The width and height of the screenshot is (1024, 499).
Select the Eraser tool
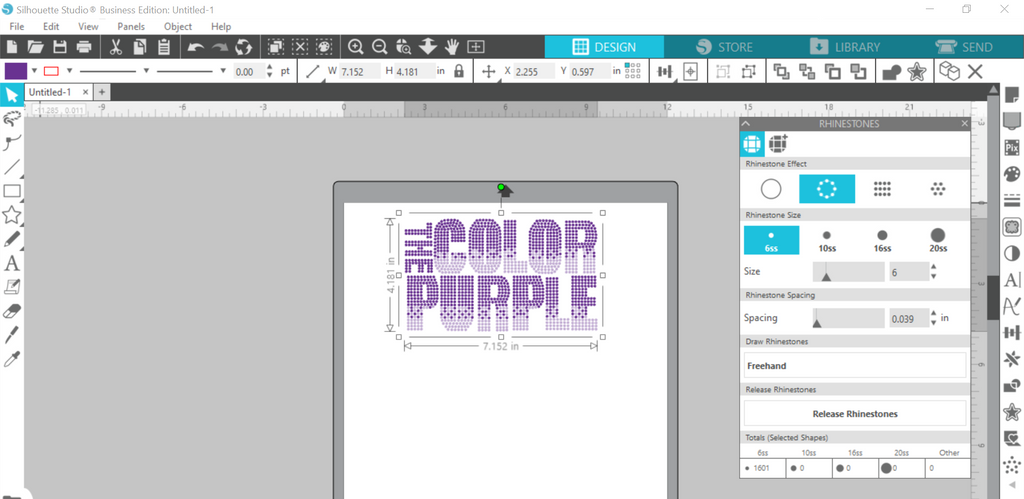[11, 311]
